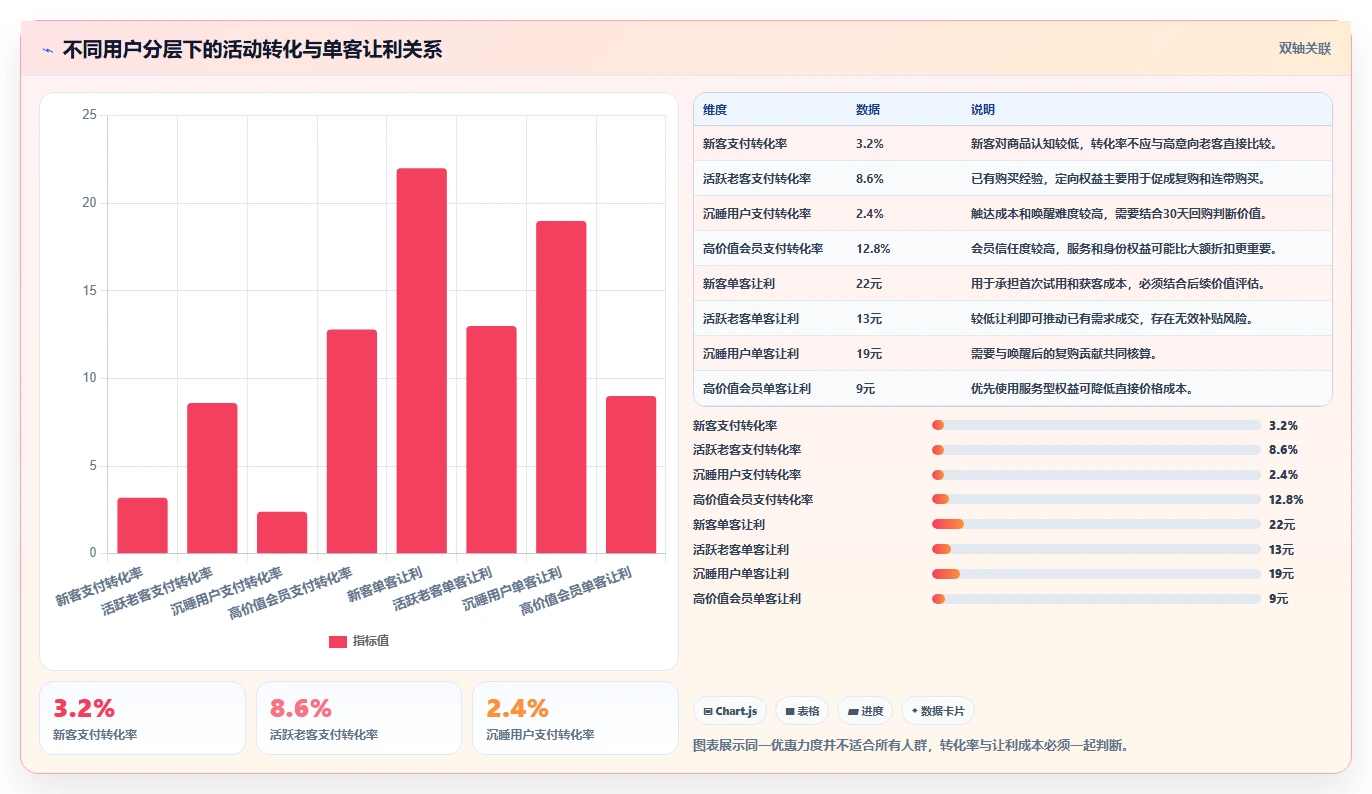Click the note starting 较低让利即可推动
Image resolution: width=1372 pixels, height=794 pixels.
1113,319
